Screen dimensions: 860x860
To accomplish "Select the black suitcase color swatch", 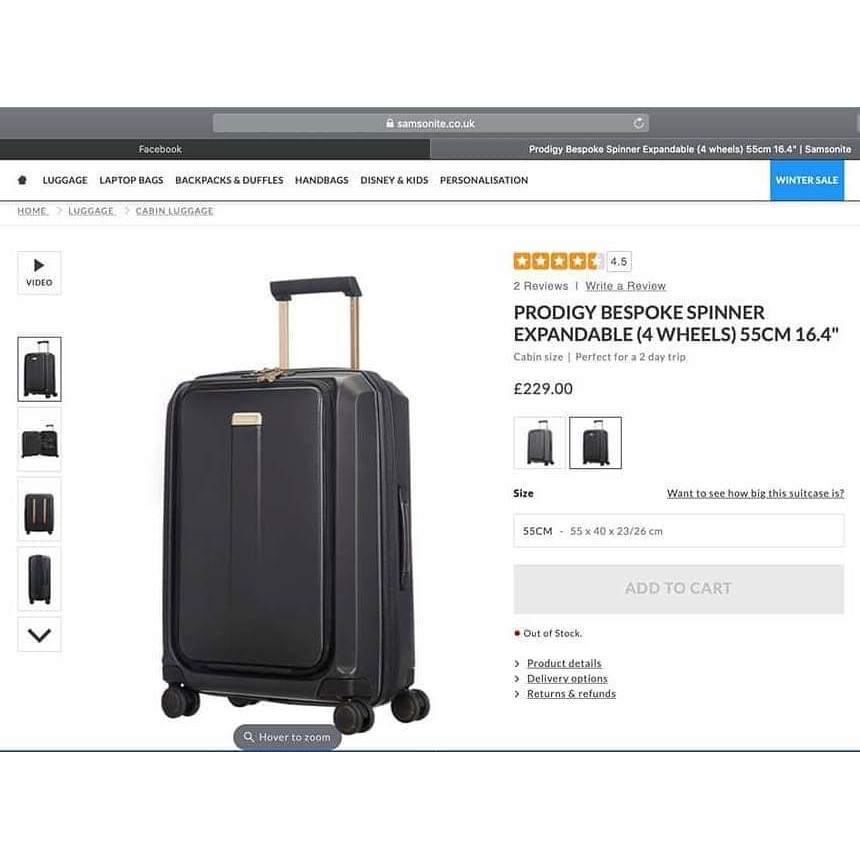I will coord(595,443).
